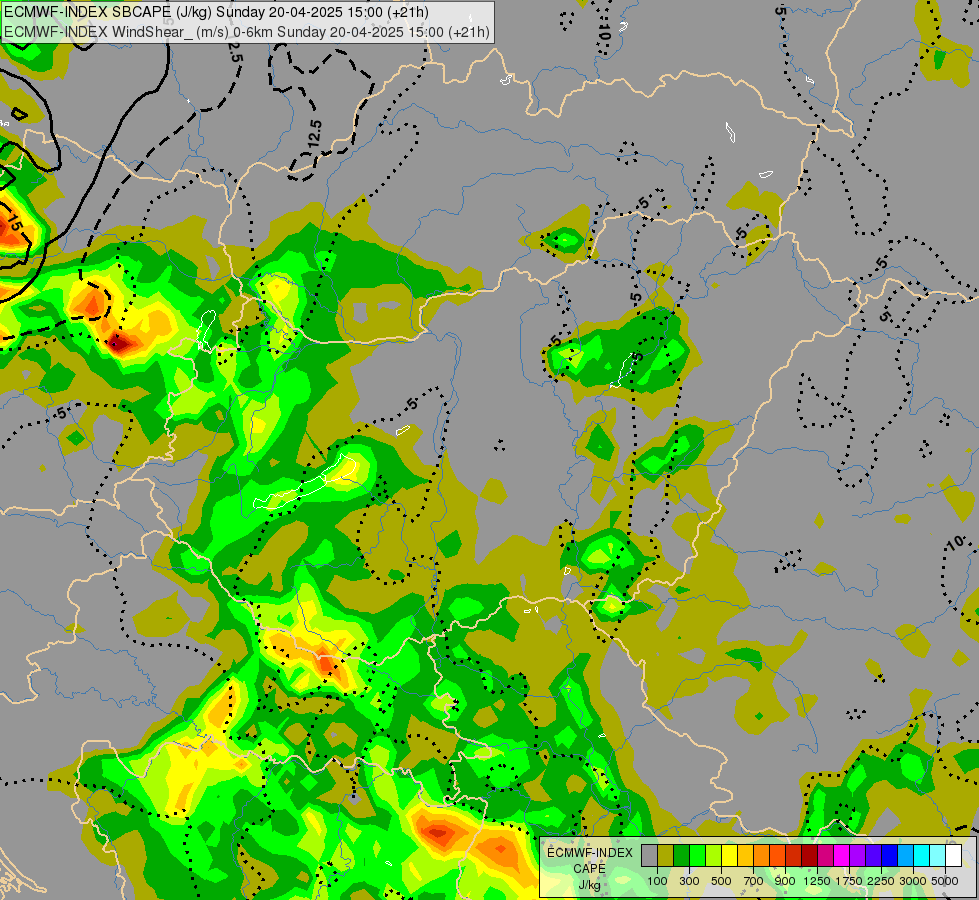This screenshot has width=979, height=900.
Task: Click the '300' legend scale label
Action: [x=689, y=881]
